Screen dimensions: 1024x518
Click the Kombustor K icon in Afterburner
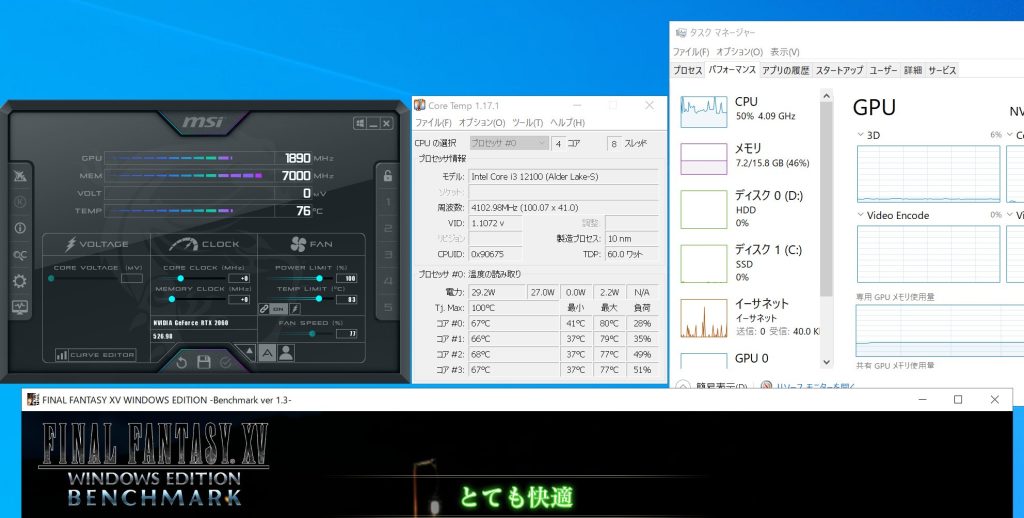coord(20,202)
